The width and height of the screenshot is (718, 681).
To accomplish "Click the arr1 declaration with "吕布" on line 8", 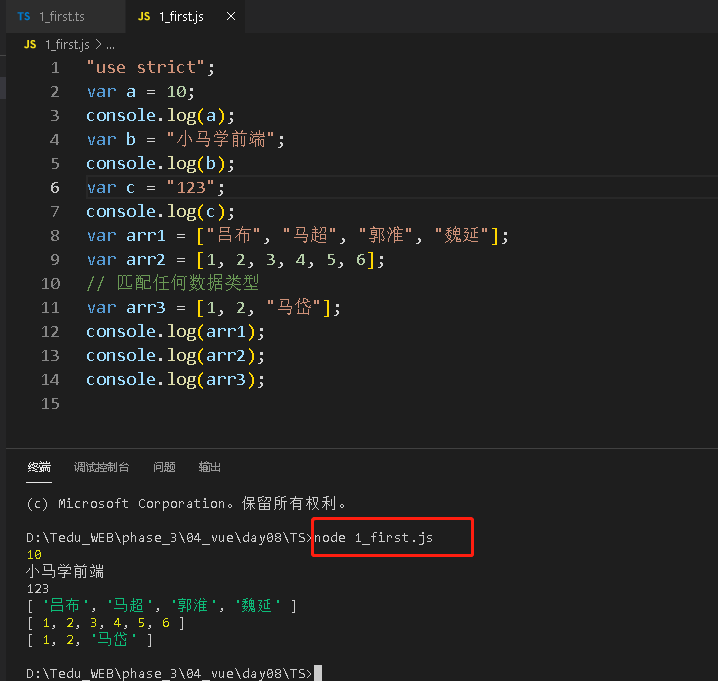I will pyautogui.click(x=297, y=236).
